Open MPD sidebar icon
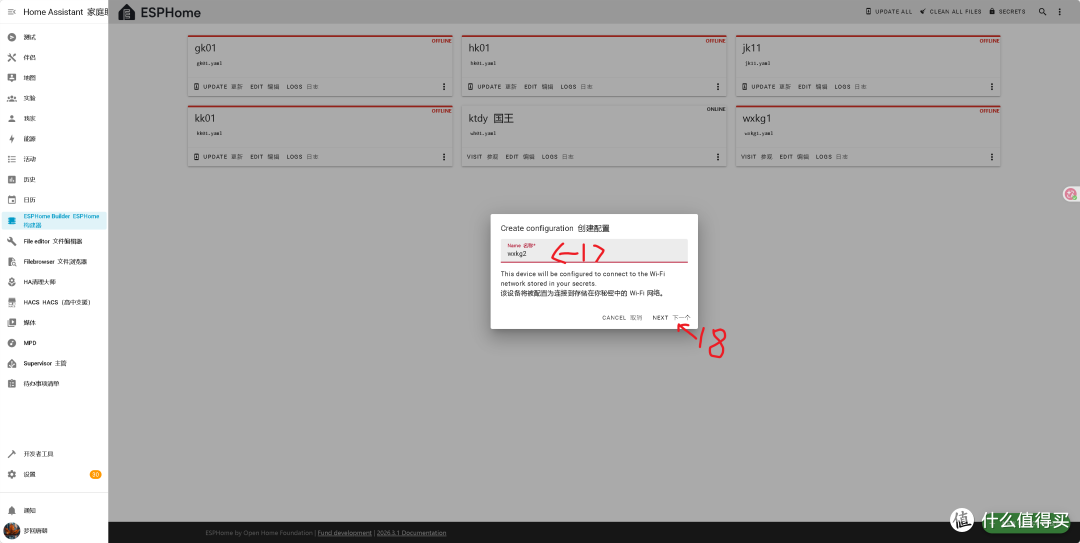The height and width of the screenshot is (543, 1080). point(12,342)
